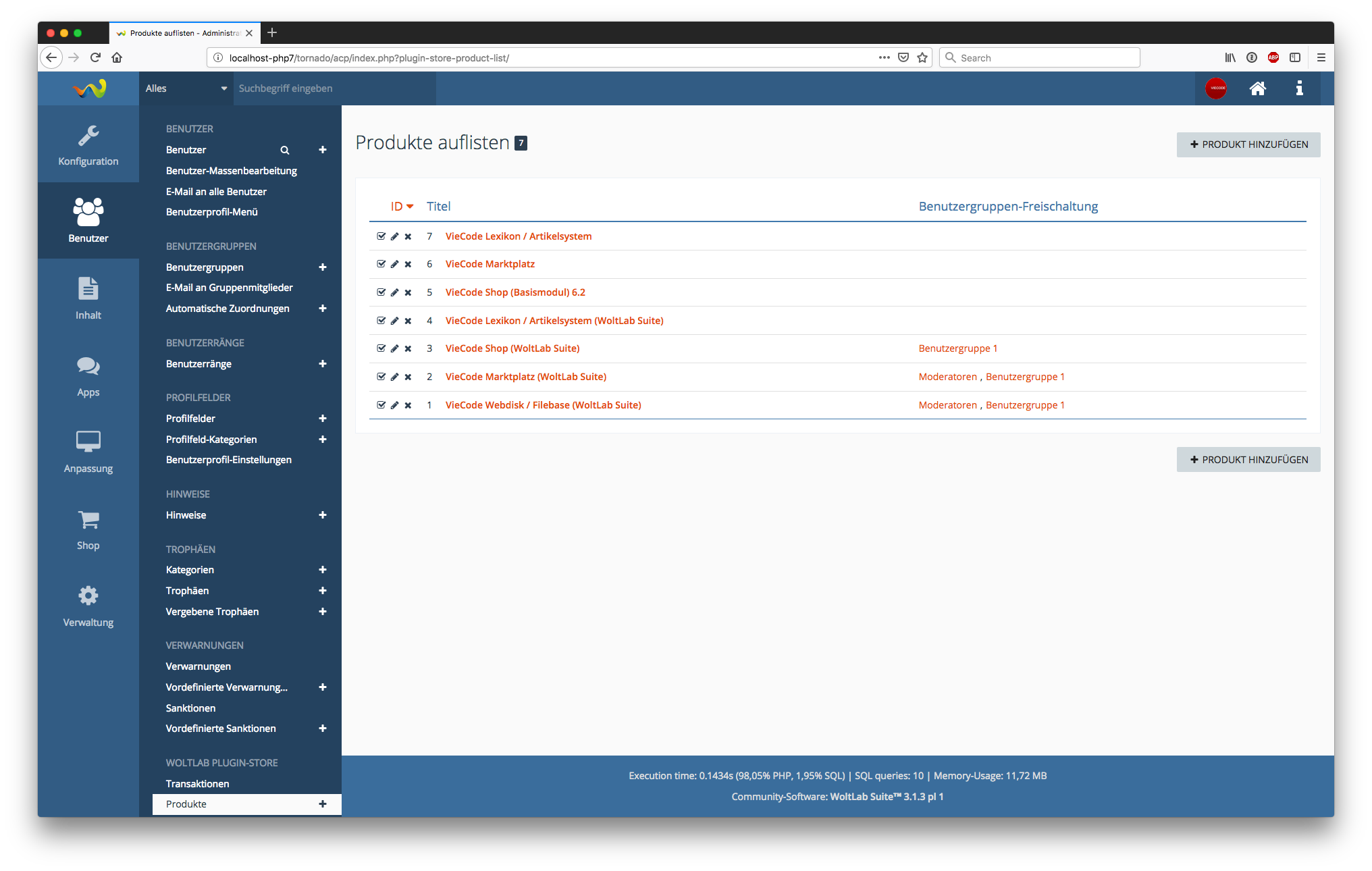1372x871 pixels.
Task: Sort the list by ID column
Action: 397,207
